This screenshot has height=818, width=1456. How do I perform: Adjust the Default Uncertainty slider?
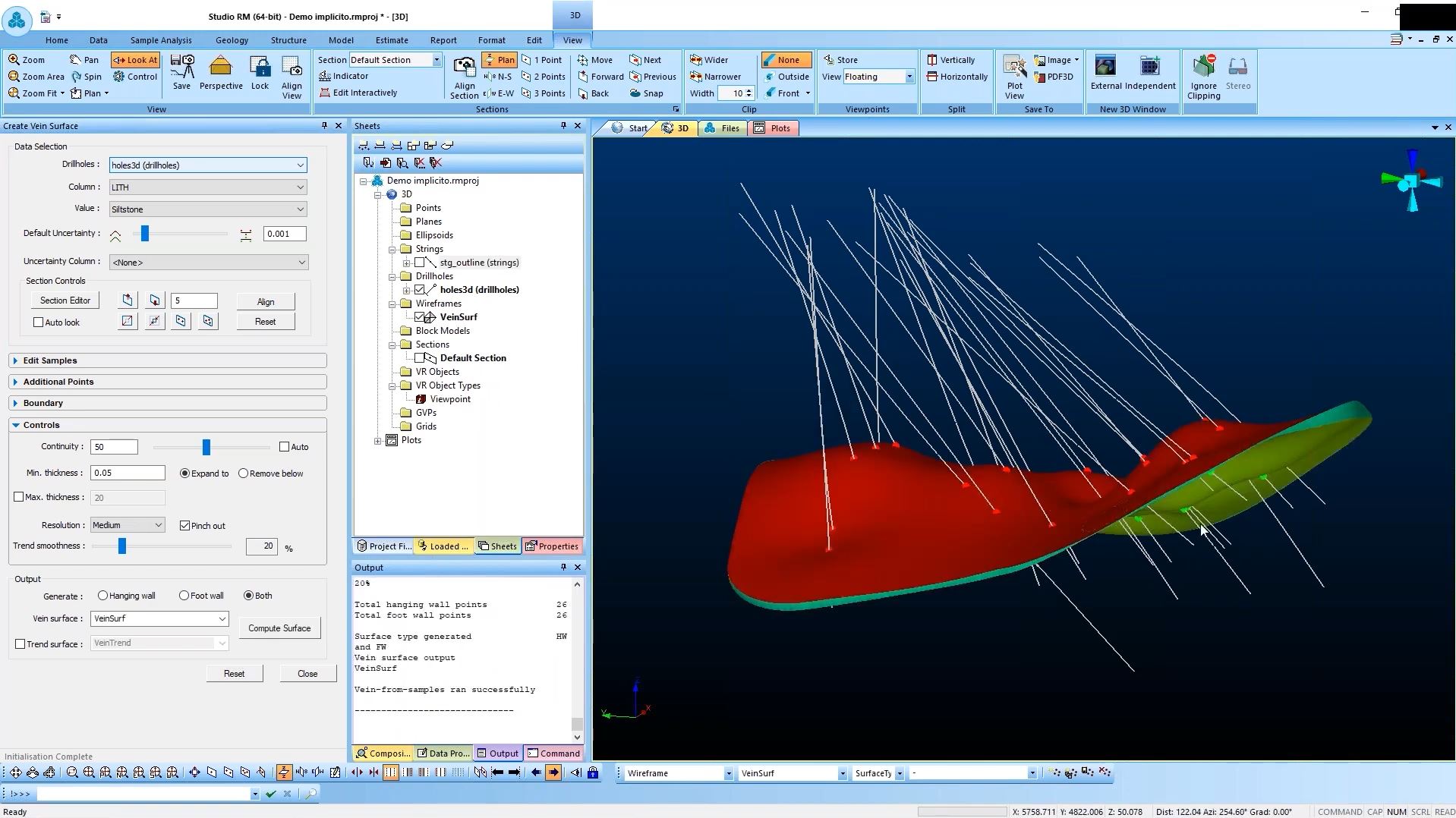point(145,234)
